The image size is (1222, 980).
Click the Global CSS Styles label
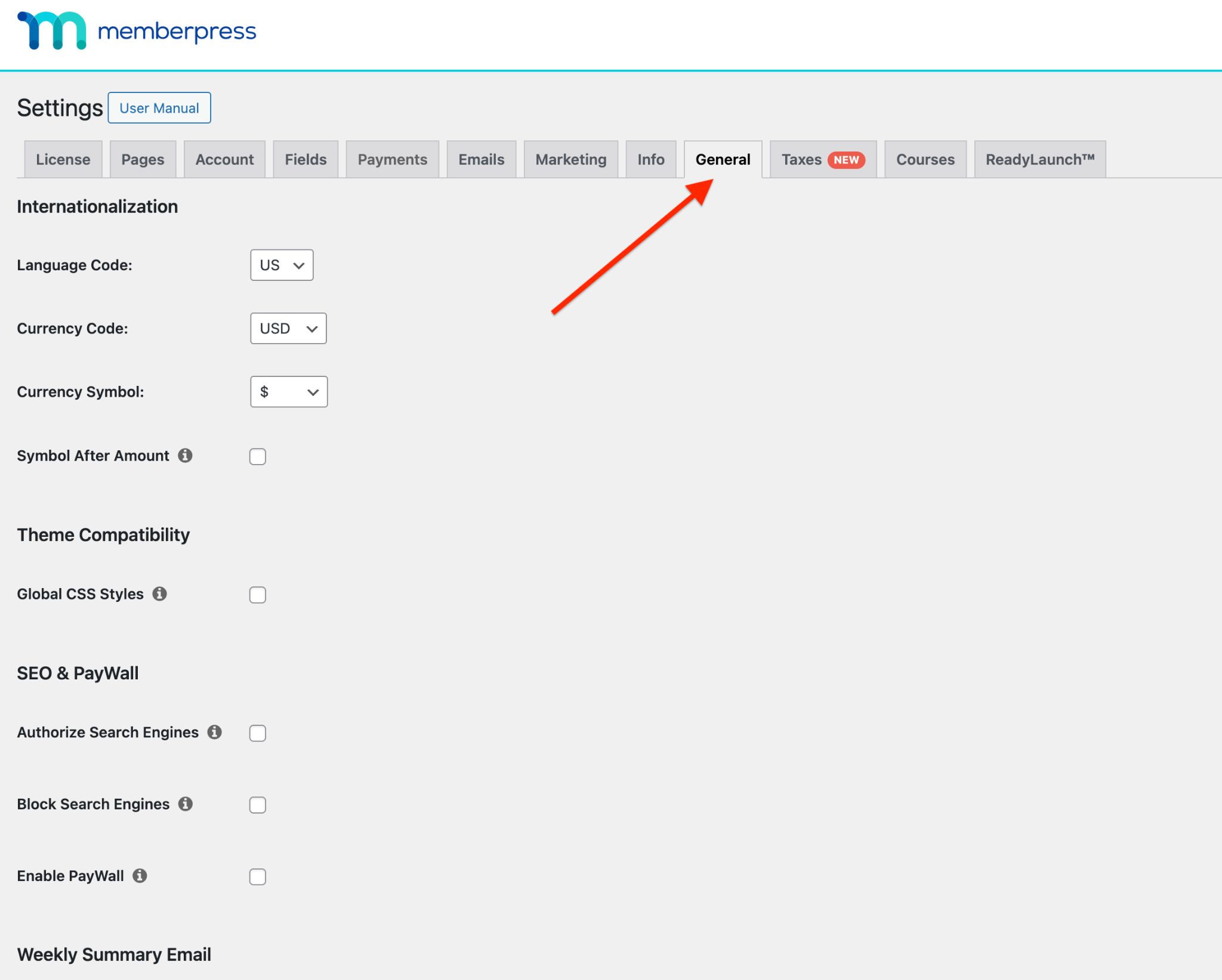pyautogui.click(x=80, y=594)
